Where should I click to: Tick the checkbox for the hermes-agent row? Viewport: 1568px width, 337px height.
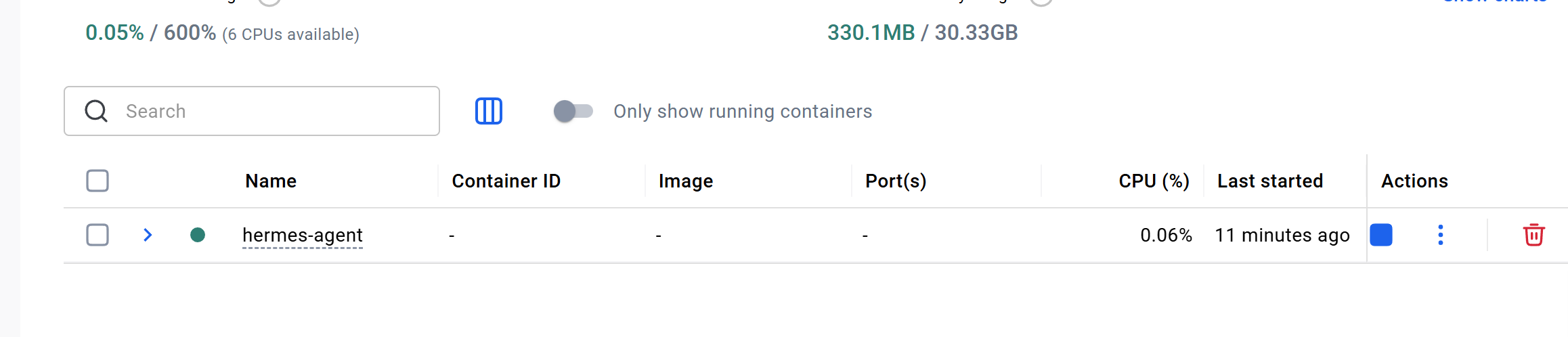tap(97, 235)
